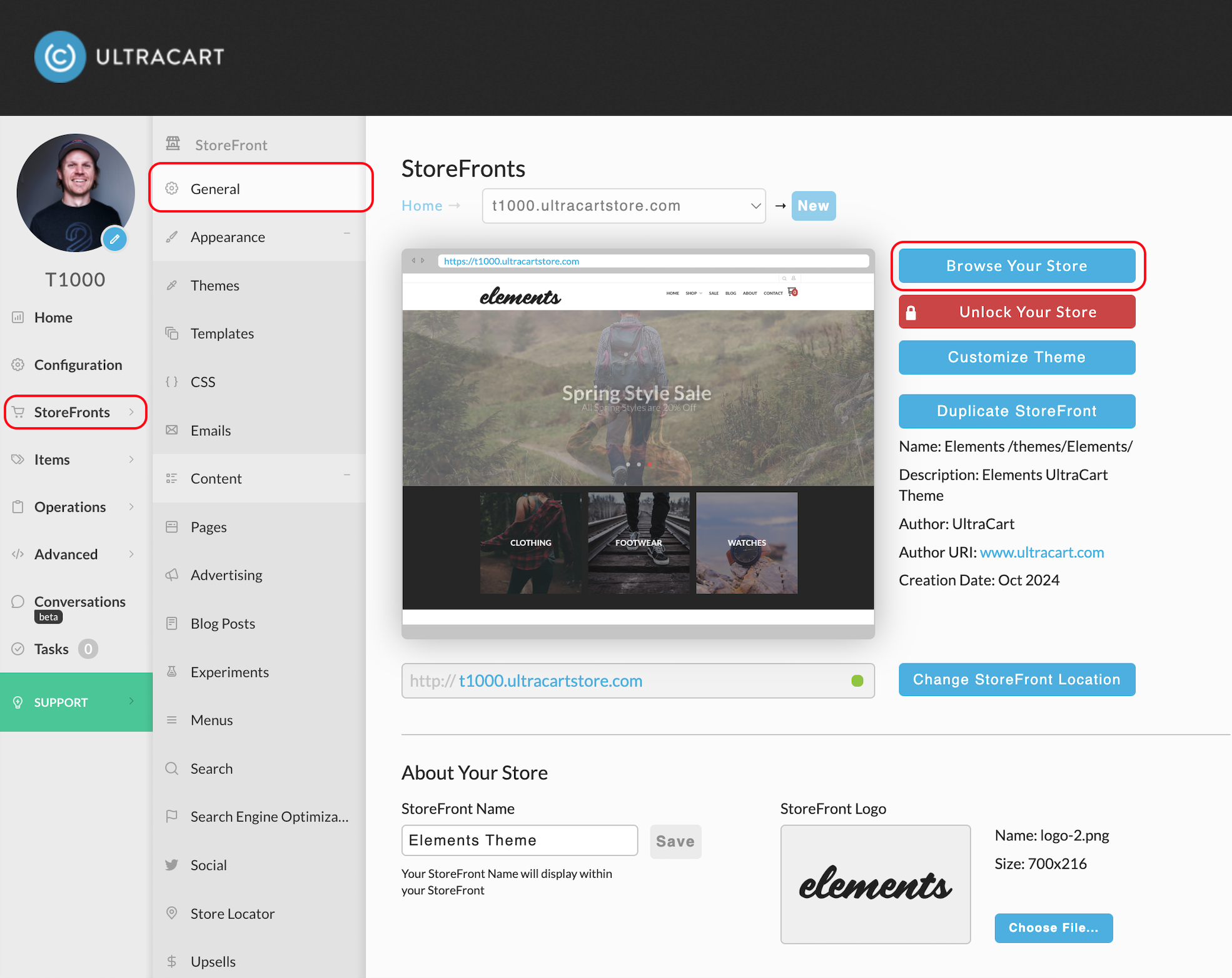This screenshot has width=1232, height=978.
Task: Click the storefront preview screenshot thumbnail
Action: 638,443
